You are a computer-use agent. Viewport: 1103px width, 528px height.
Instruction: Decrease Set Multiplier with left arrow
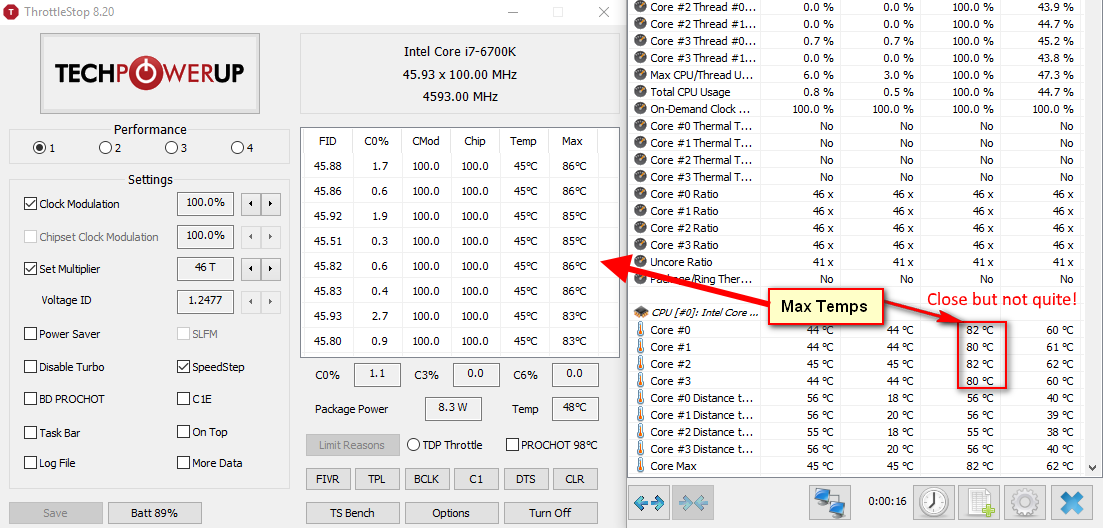coord(251,269)
